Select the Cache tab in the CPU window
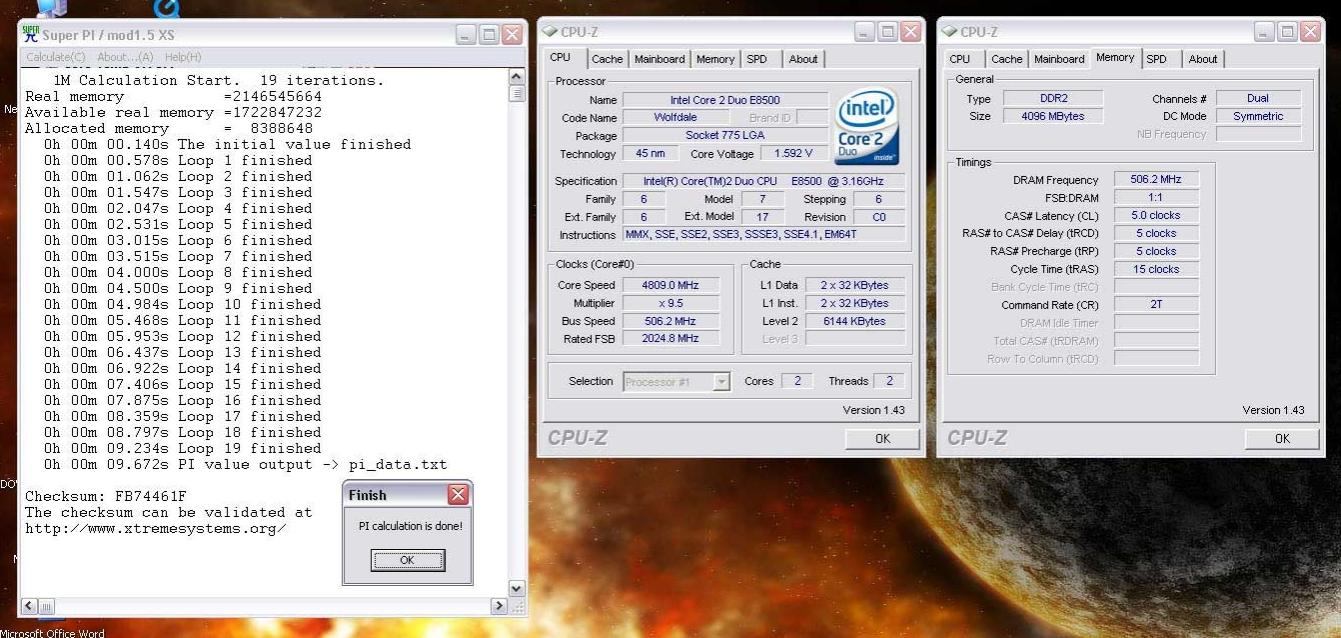Image resolution: width=1341 pixels, height=638 pixels. (x=607, y=59)
